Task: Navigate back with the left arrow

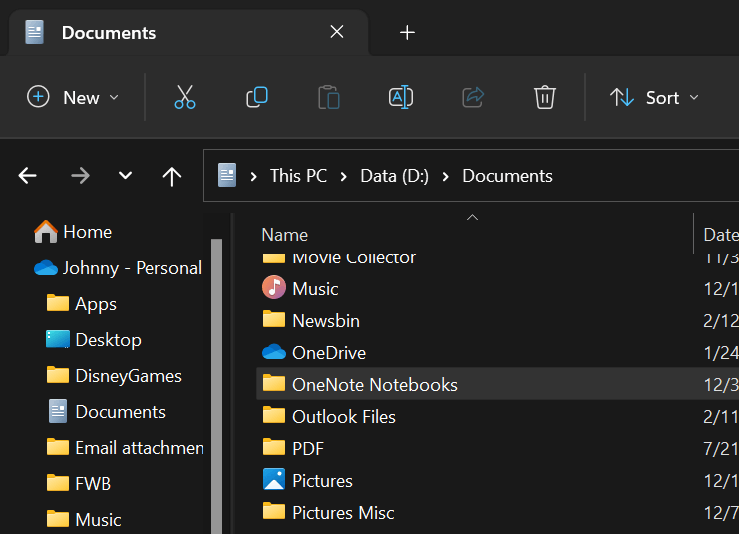Action: coord(28,176)
